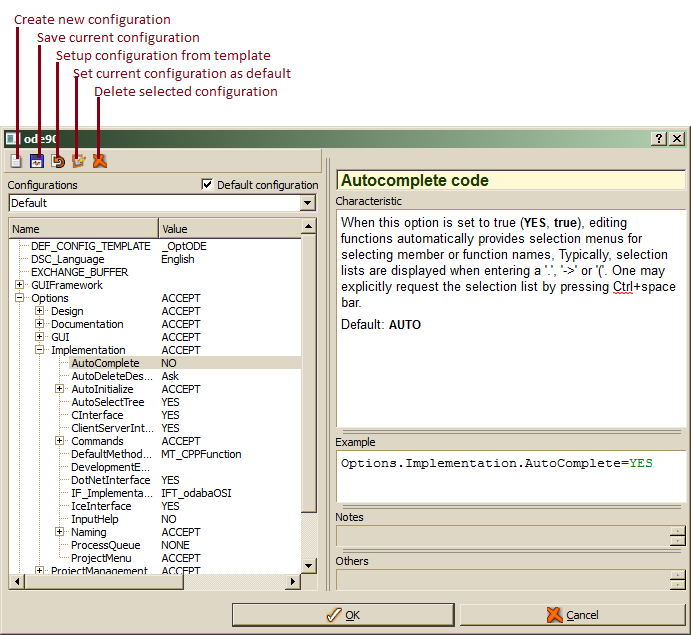Open the Configurations dropdown list
This screenshot has width=691, height=635.
308,203
